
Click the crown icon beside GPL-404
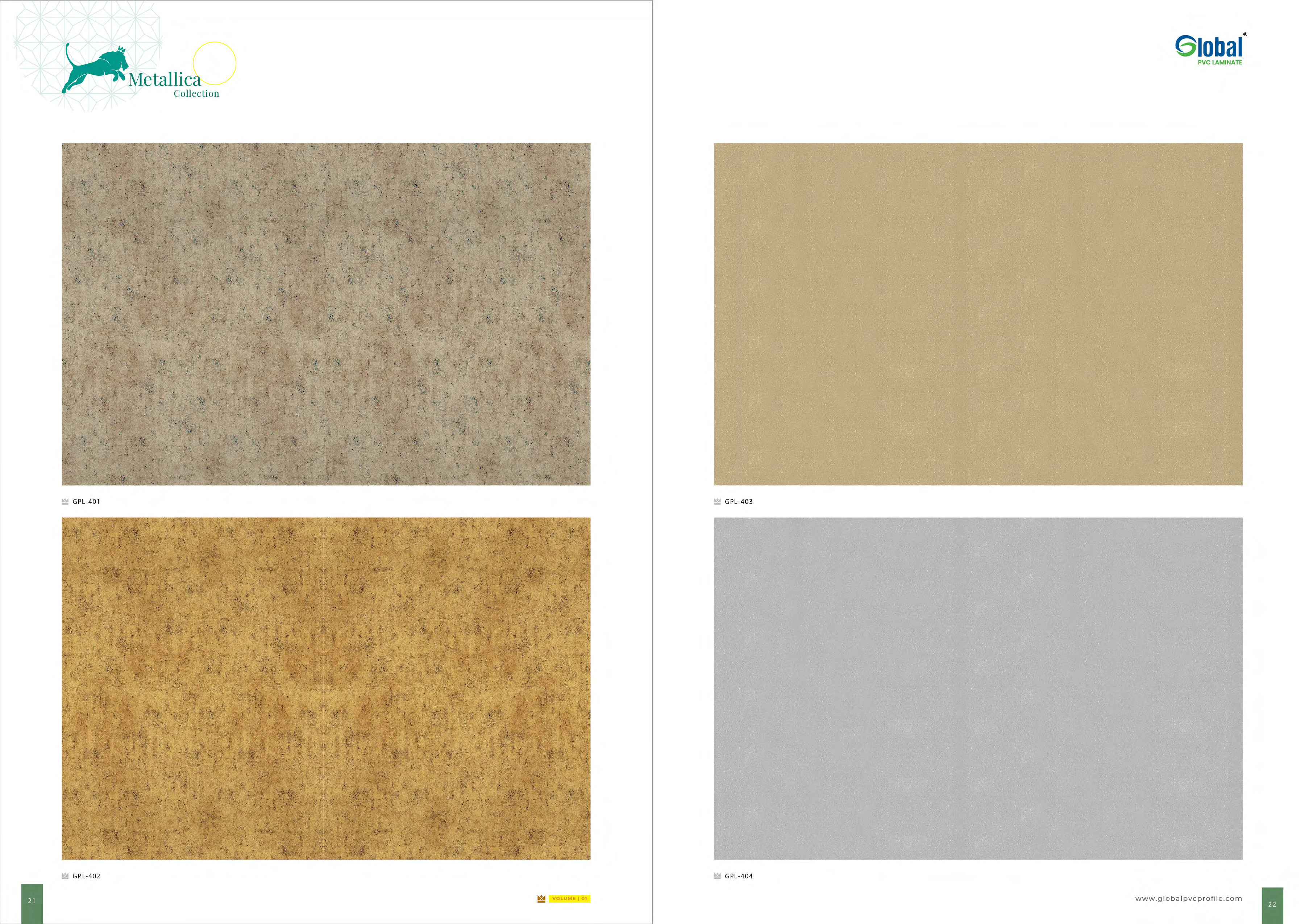point(717,875)
